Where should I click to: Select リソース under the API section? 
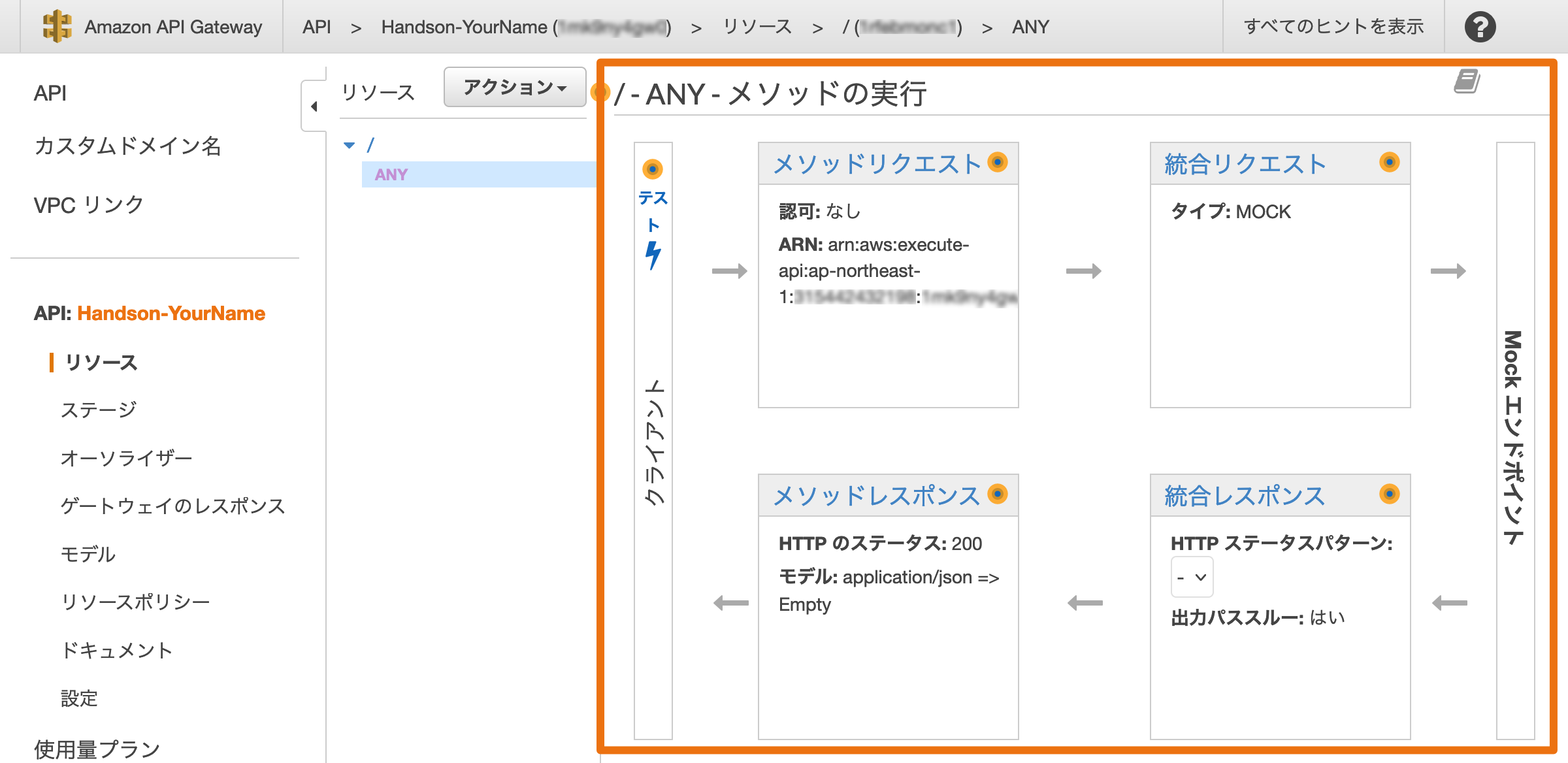(x=101, y=363)
